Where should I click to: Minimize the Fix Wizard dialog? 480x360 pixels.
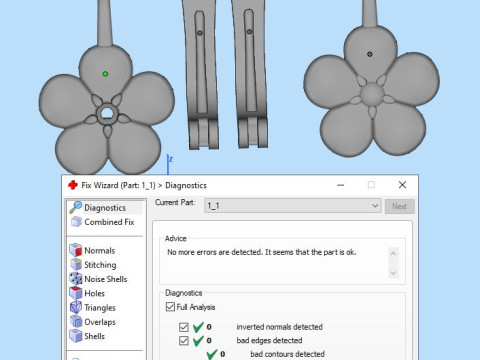pyautogui.click(x=340, y=185)
